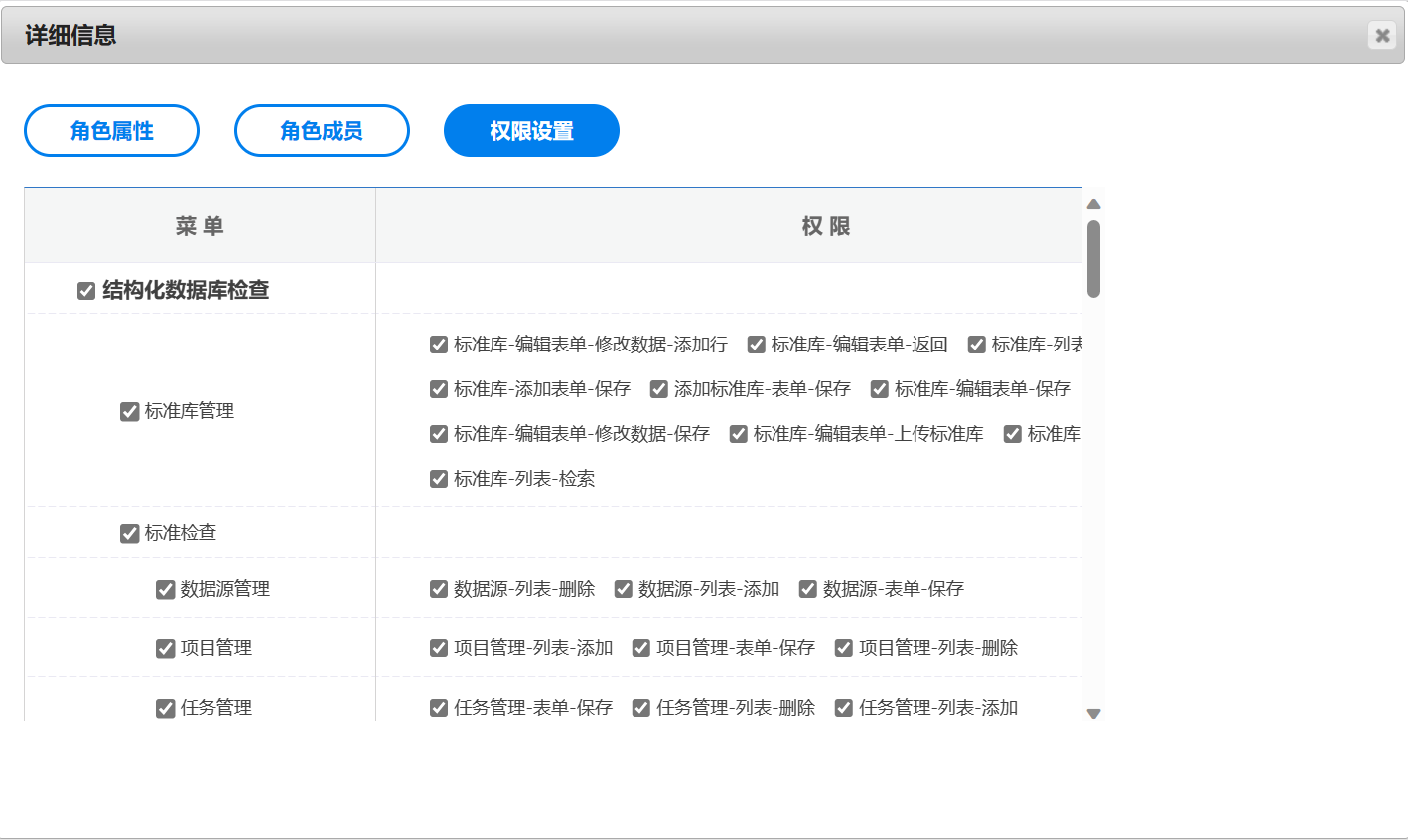The height and width of the screenshot is (840, 1408).
Task: Toggle 标准库-列表-检索 permission checkbox
Action: tap(439, 479)
